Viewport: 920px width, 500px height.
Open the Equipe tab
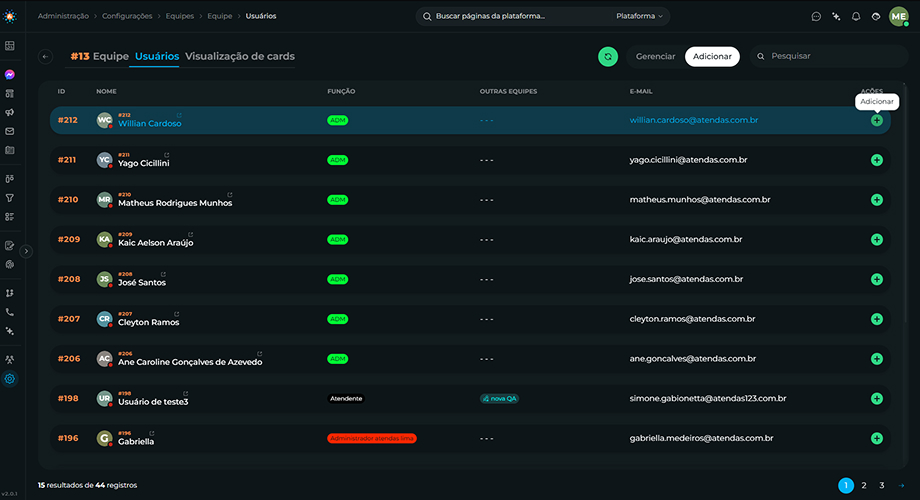point(99,56)
